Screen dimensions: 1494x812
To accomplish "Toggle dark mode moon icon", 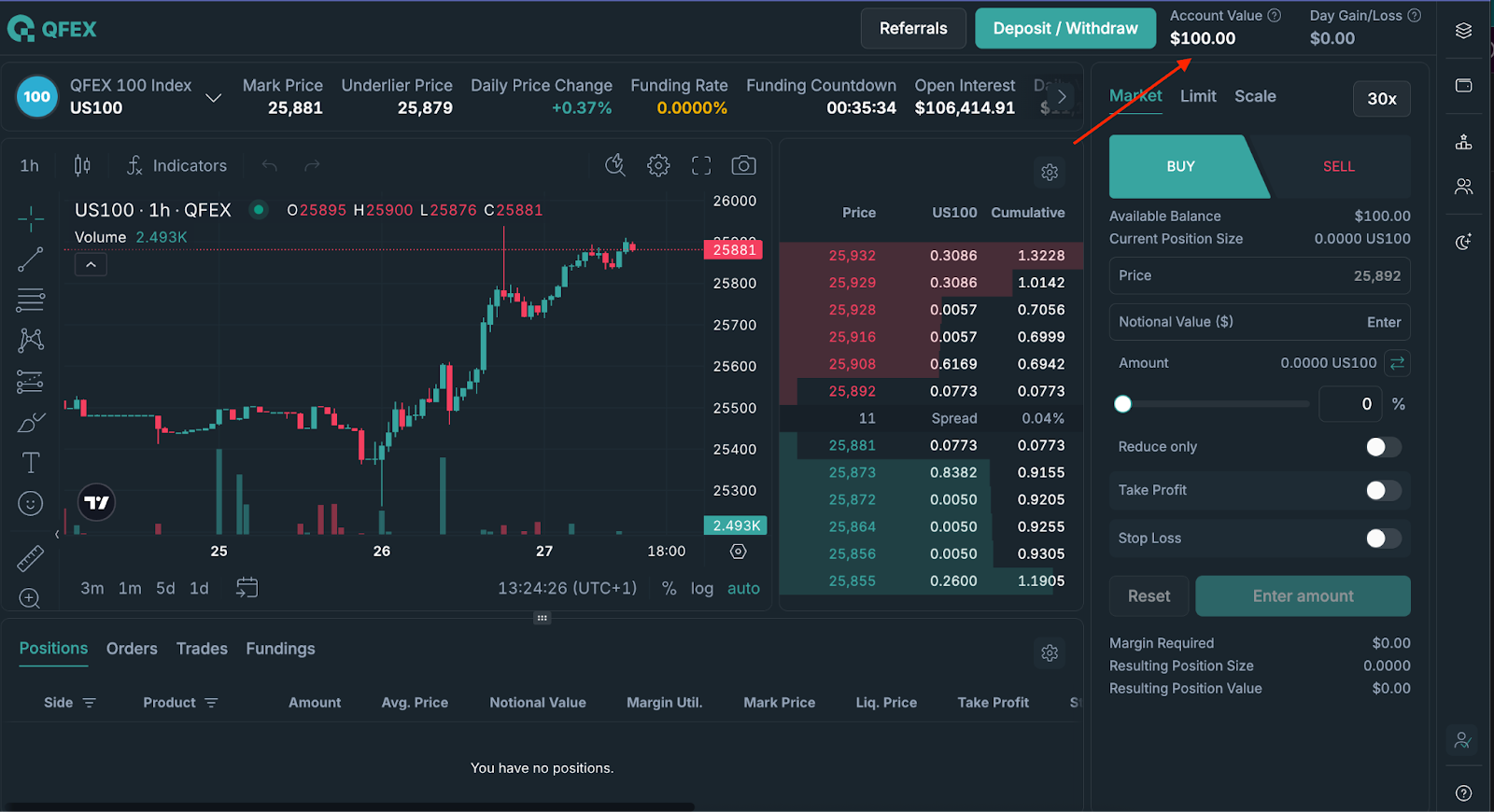I will tap(1464, 242).
